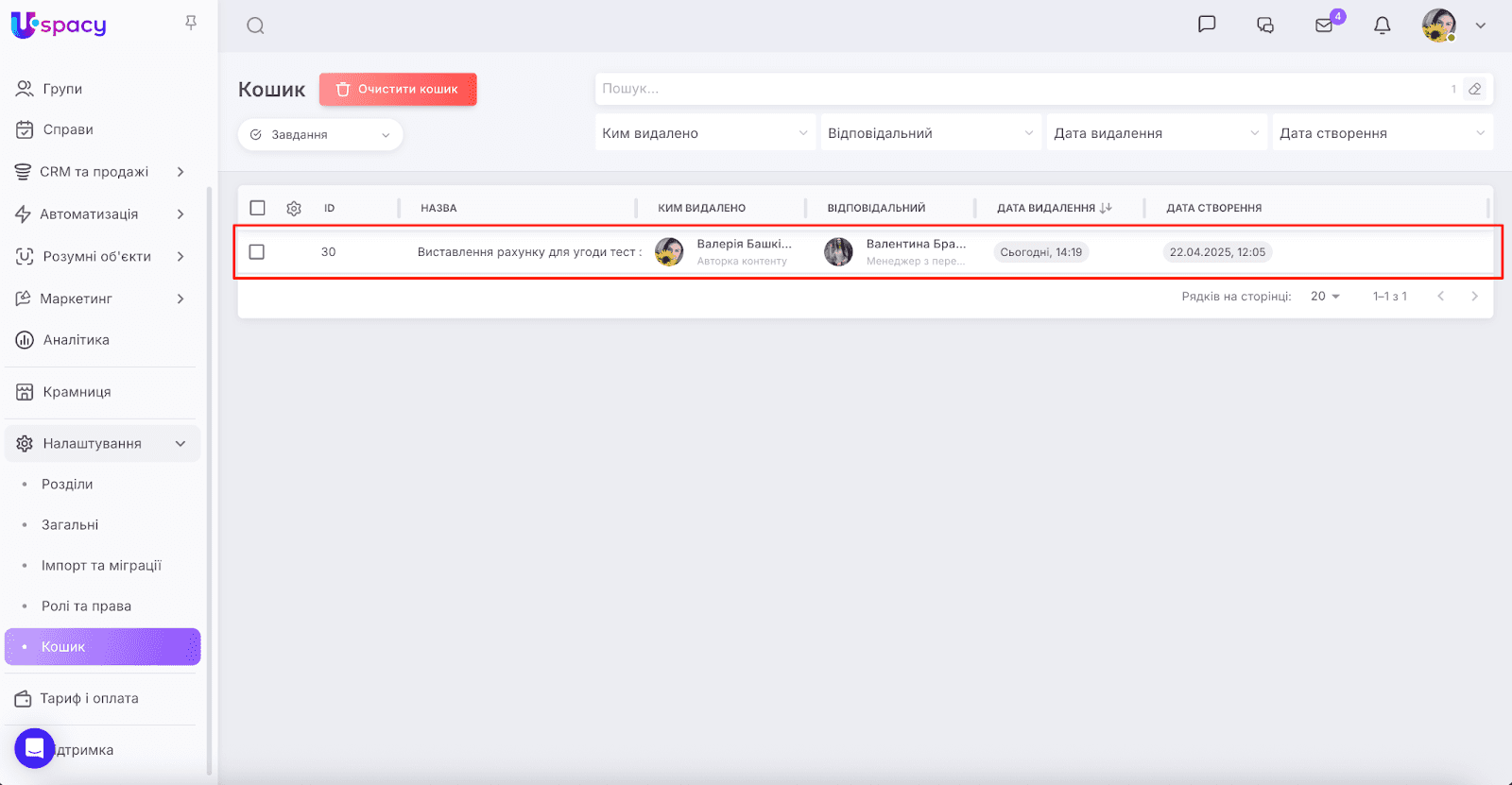
Task: Open the Відповідальний filter dropdown
Action: (931, 133)
